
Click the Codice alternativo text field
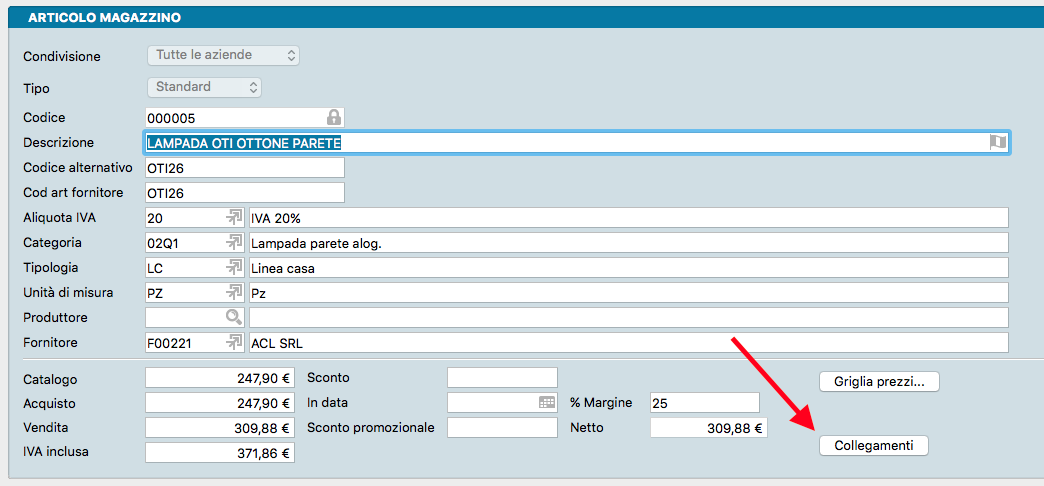pos(244,167)
